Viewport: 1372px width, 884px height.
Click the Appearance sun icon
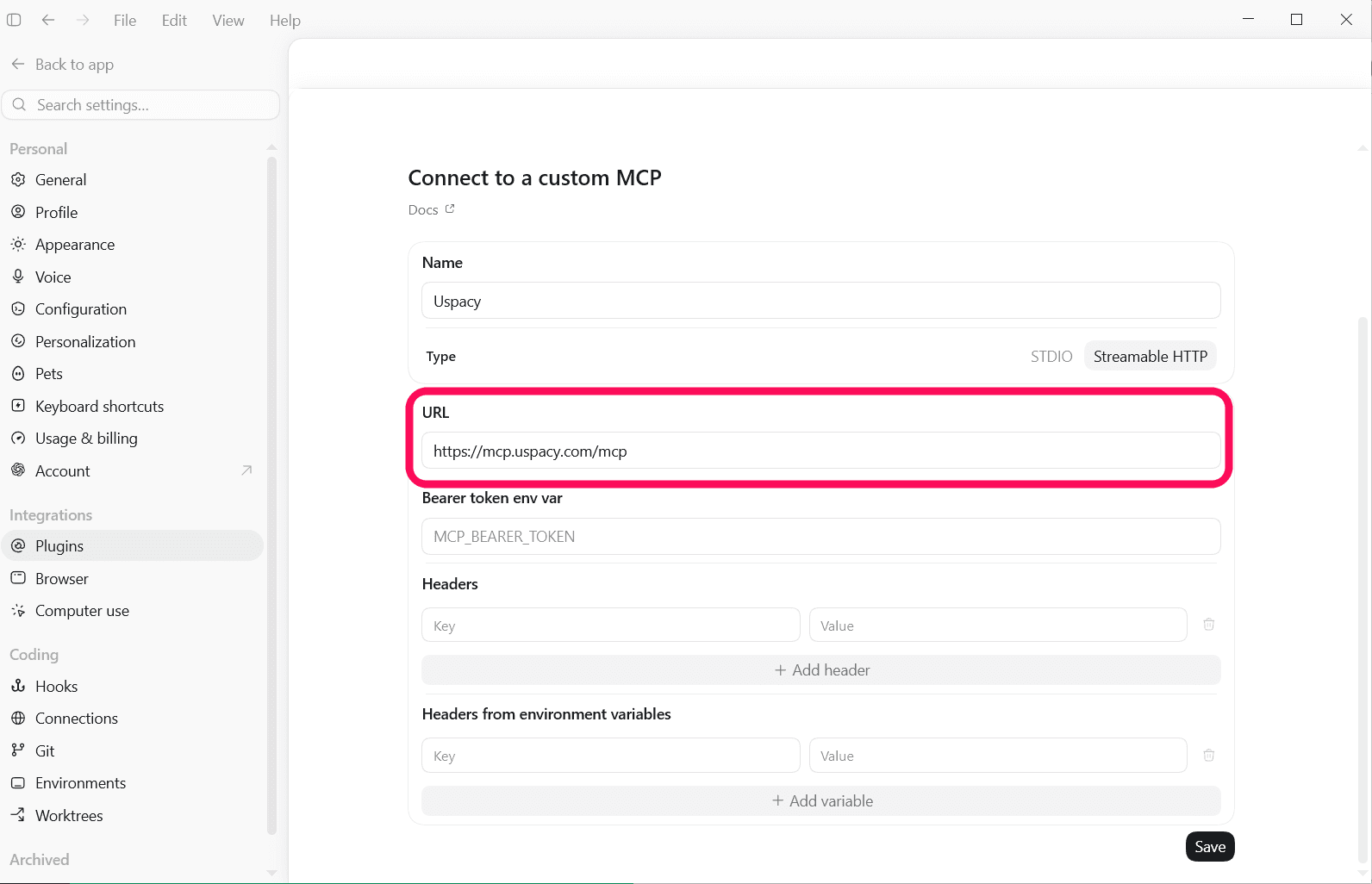18,245
